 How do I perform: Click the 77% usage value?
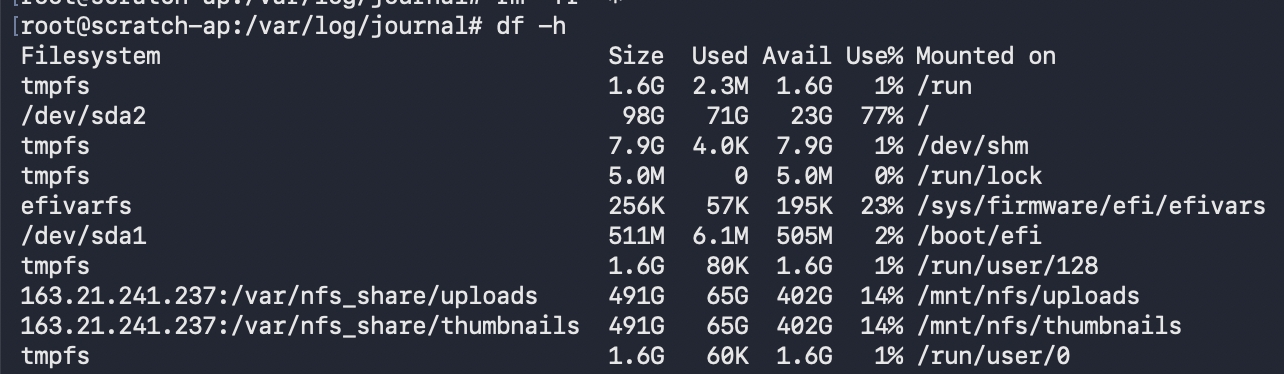(x=881, y=116)
